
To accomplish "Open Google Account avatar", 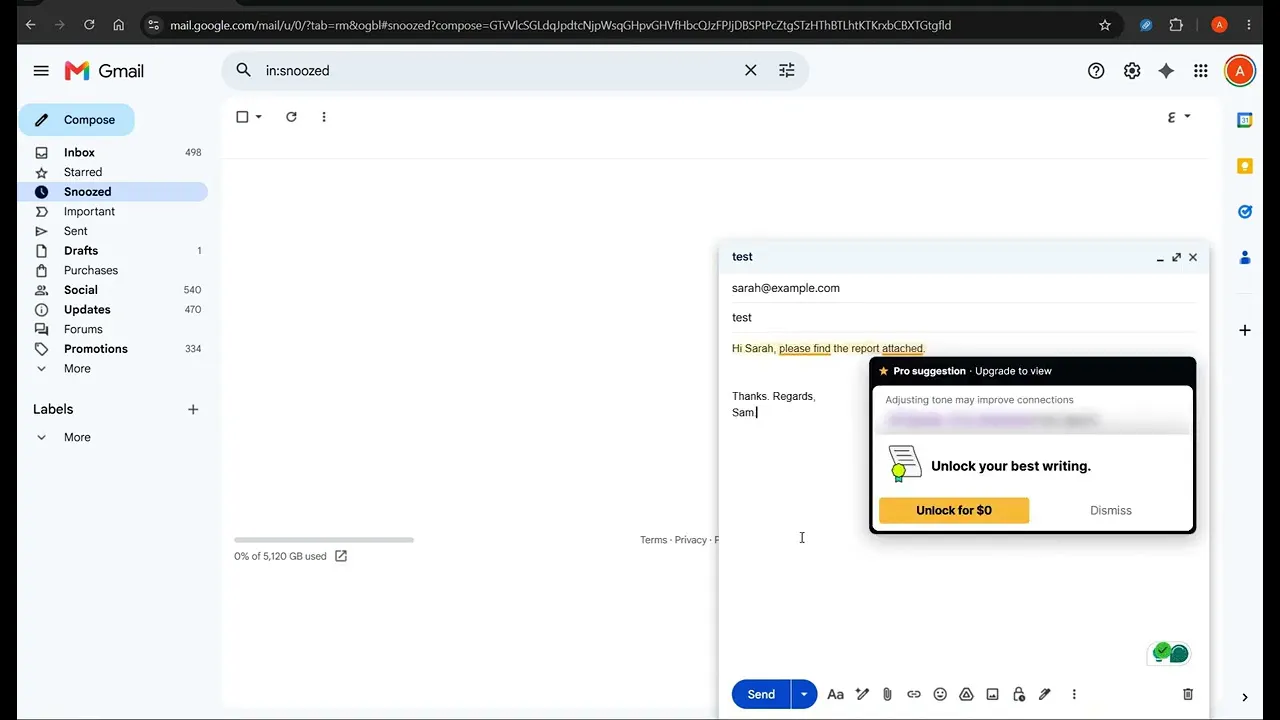I will click(x=1240, y=71).
